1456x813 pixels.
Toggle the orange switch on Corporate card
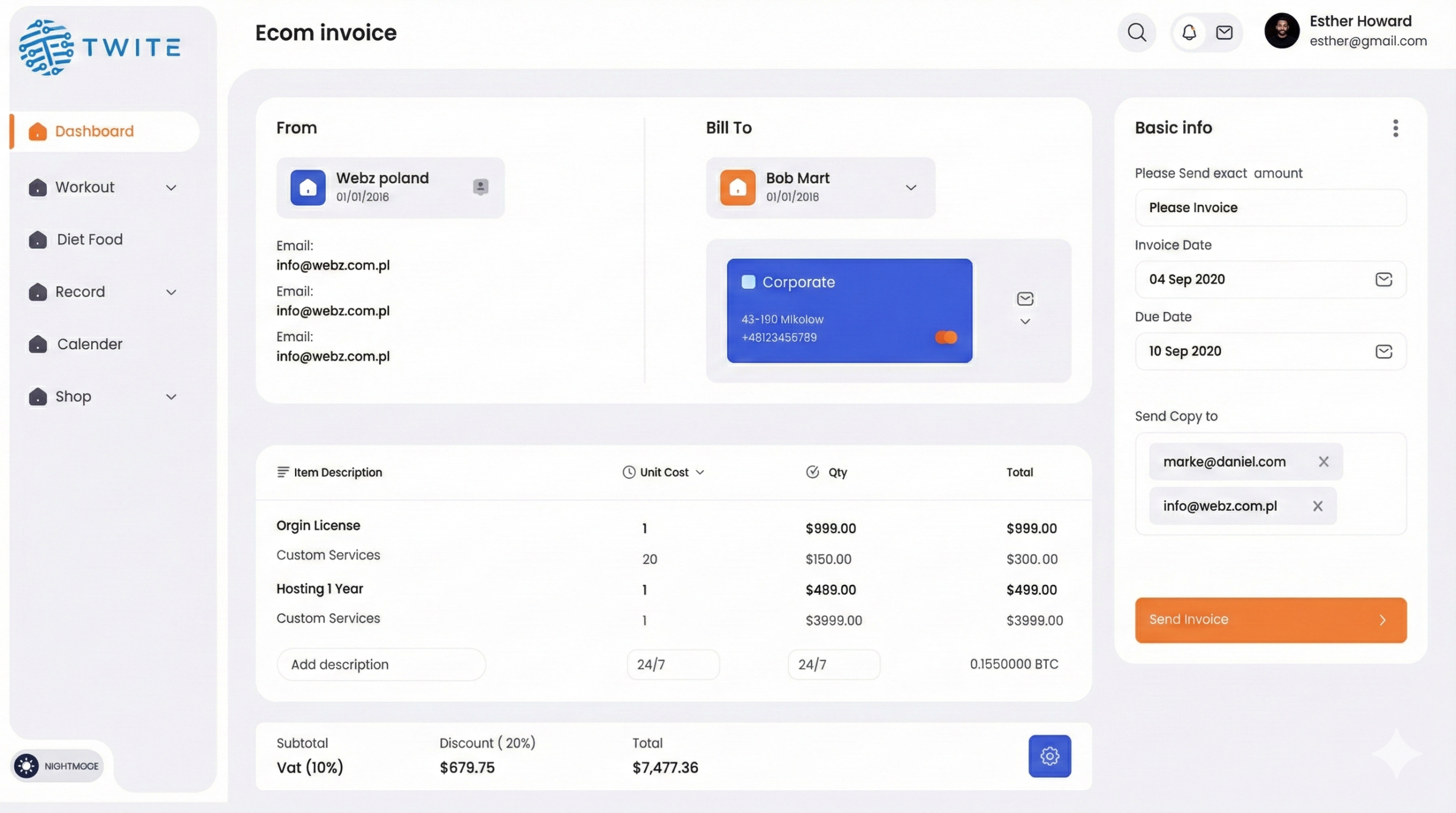pos(946,337)
